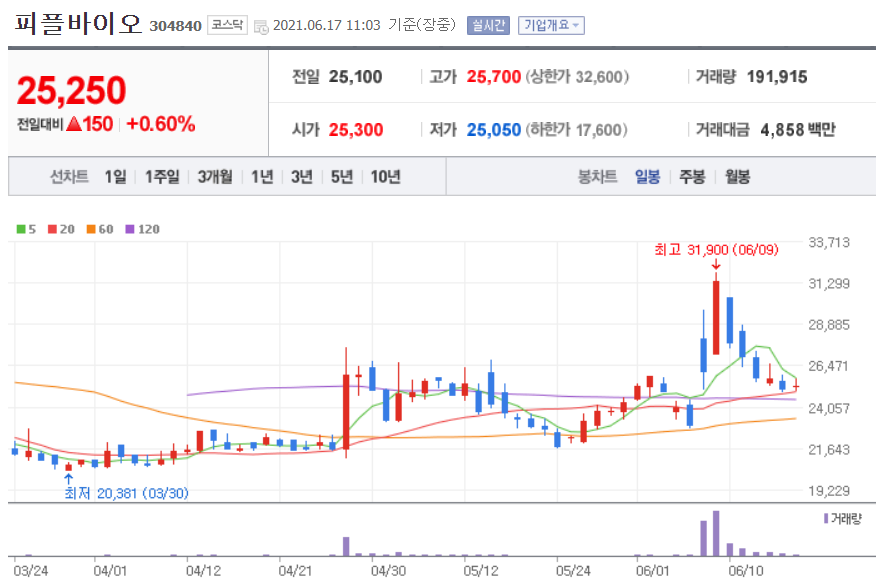Click the 코스닥 market badge
The height and width of the screenshot is (582, 876).
click(x=227, y=25)
